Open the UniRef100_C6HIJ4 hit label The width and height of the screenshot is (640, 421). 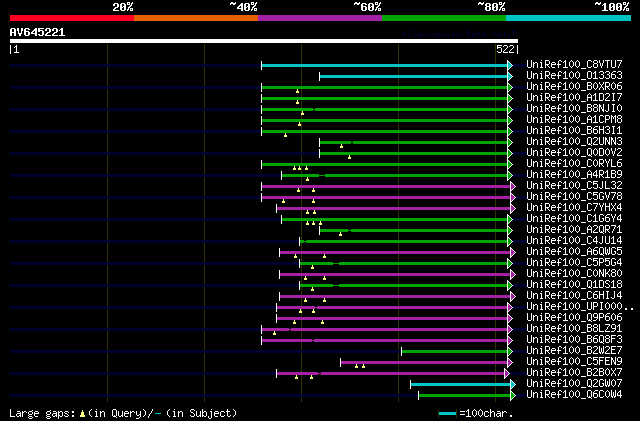click(x=574, y=296)
